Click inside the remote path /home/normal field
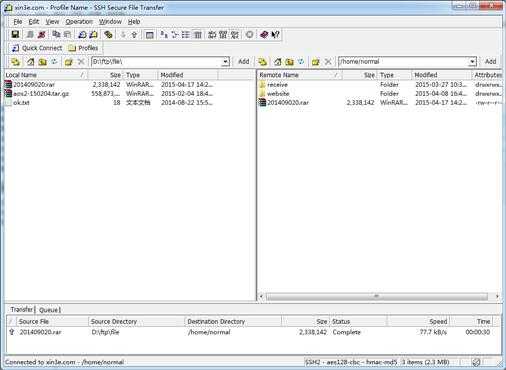This screenshot has width=506, height=370. pos(403,62)
